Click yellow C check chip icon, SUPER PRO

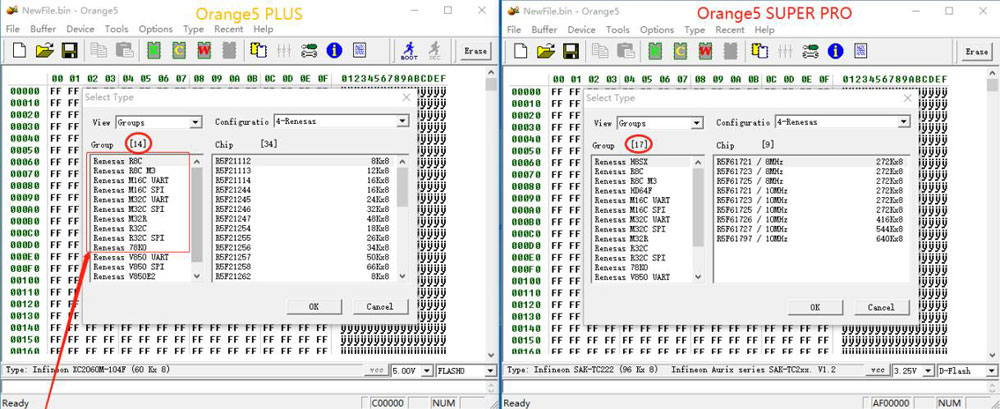pyautogui.click(x=680, y=50)
